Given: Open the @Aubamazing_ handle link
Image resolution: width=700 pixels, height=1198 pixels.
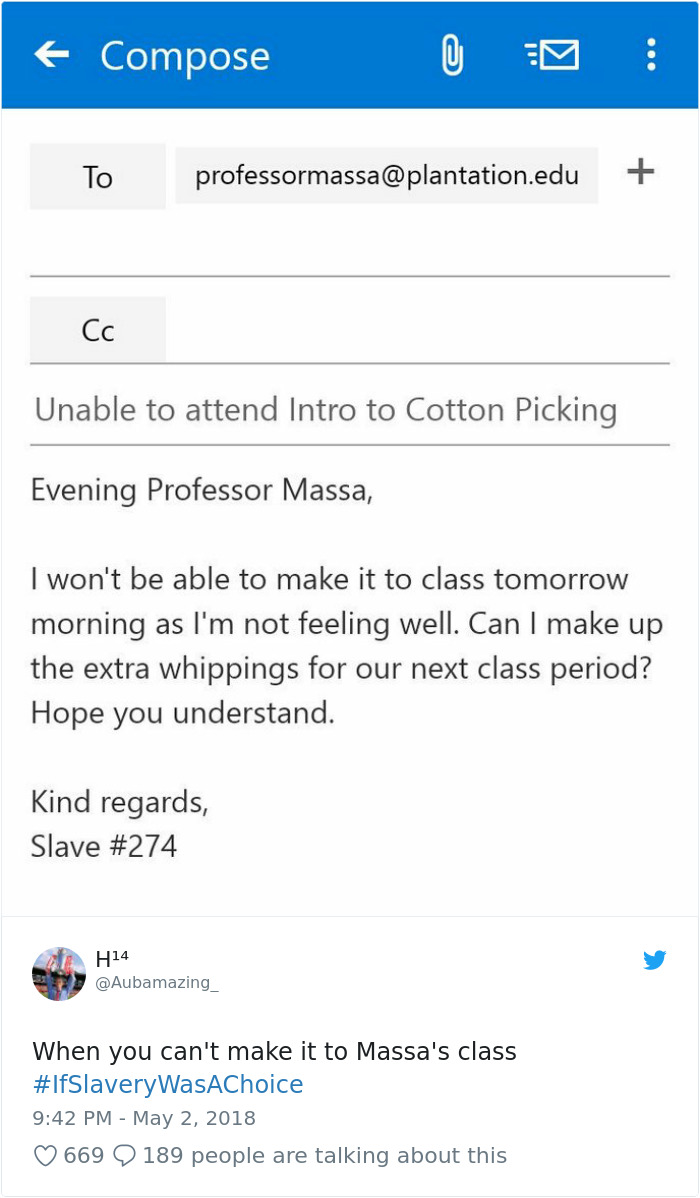Looking at the screenshot, I should pos(156,983).
